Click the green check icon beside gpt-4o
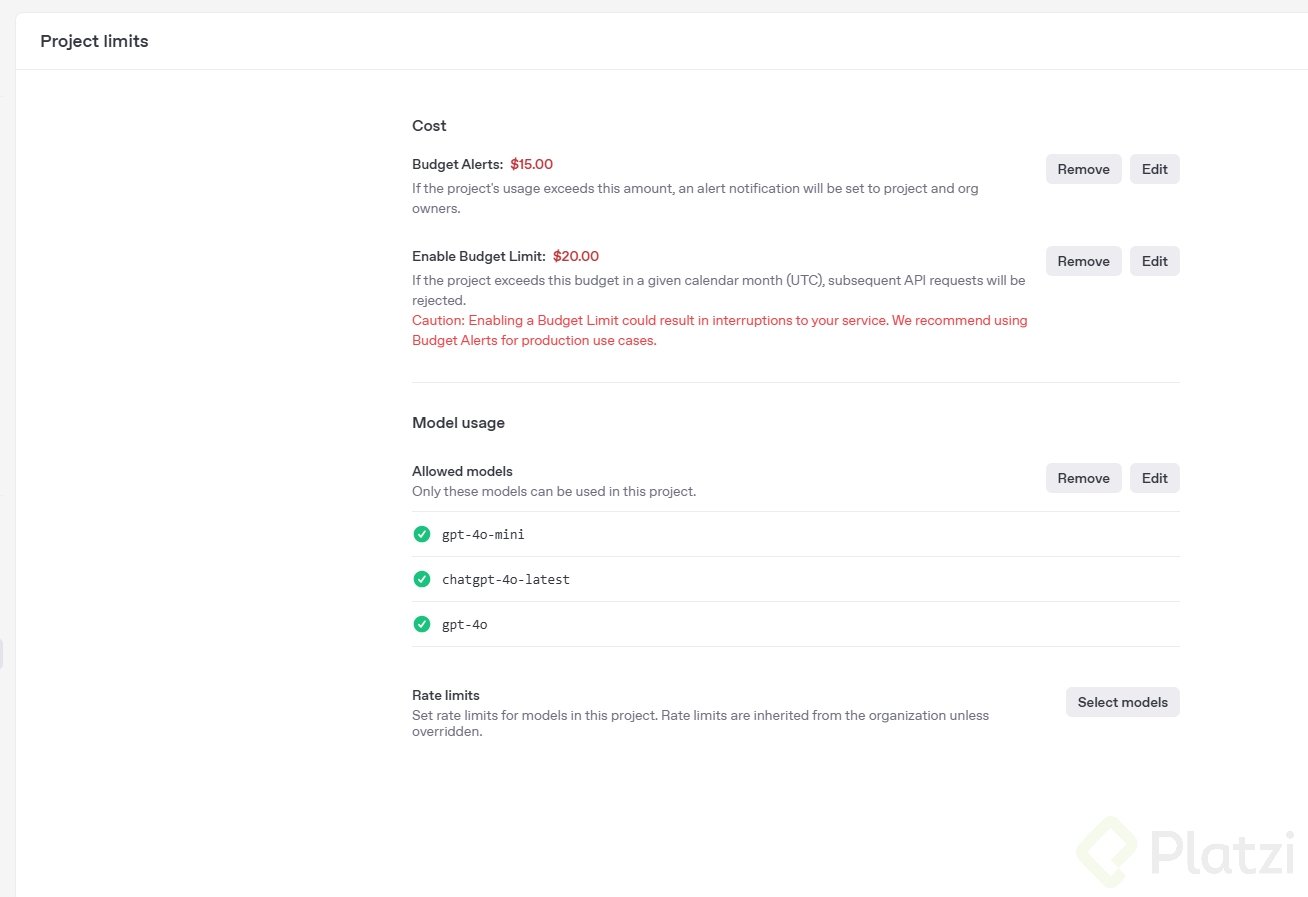The width and height of the screenshot is (1308, 897). pyautogui.click(x=422, y=624)
